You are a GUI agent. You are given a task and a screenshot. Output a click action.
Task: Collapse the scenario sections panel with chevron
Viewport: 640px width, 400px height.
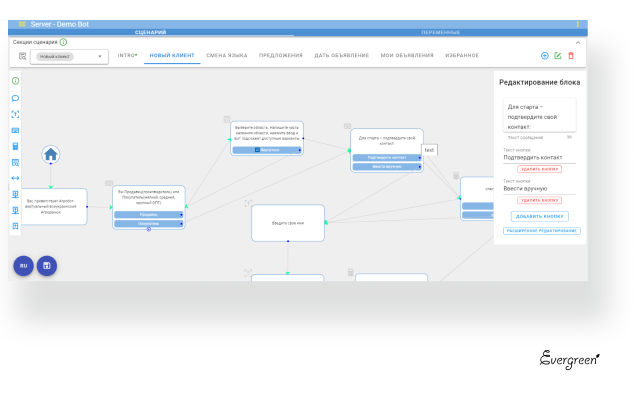click(579, 41)
